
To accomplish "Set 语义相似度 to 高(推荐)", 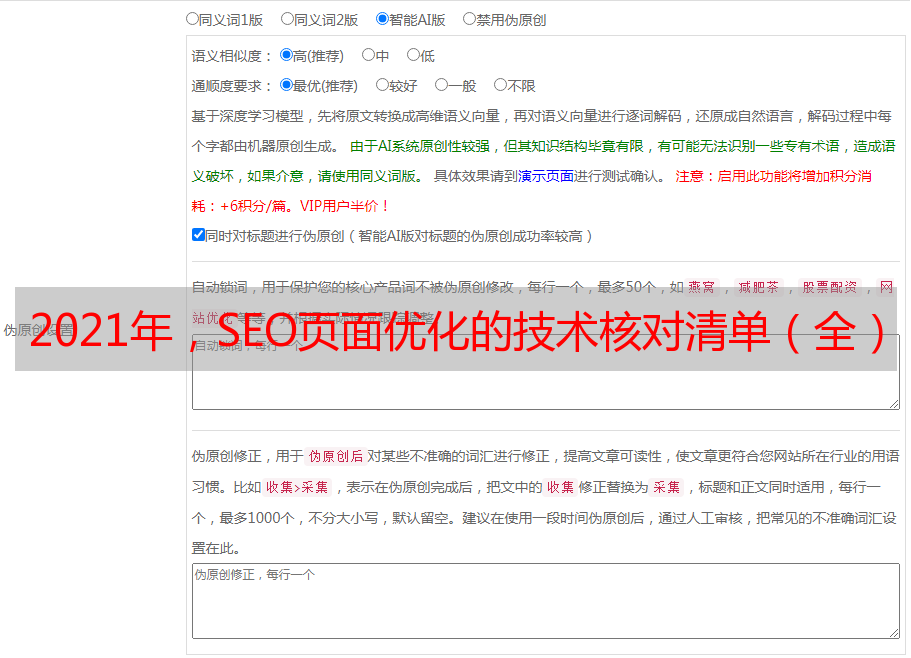I will pyautogui.click(x=287, y=55).
